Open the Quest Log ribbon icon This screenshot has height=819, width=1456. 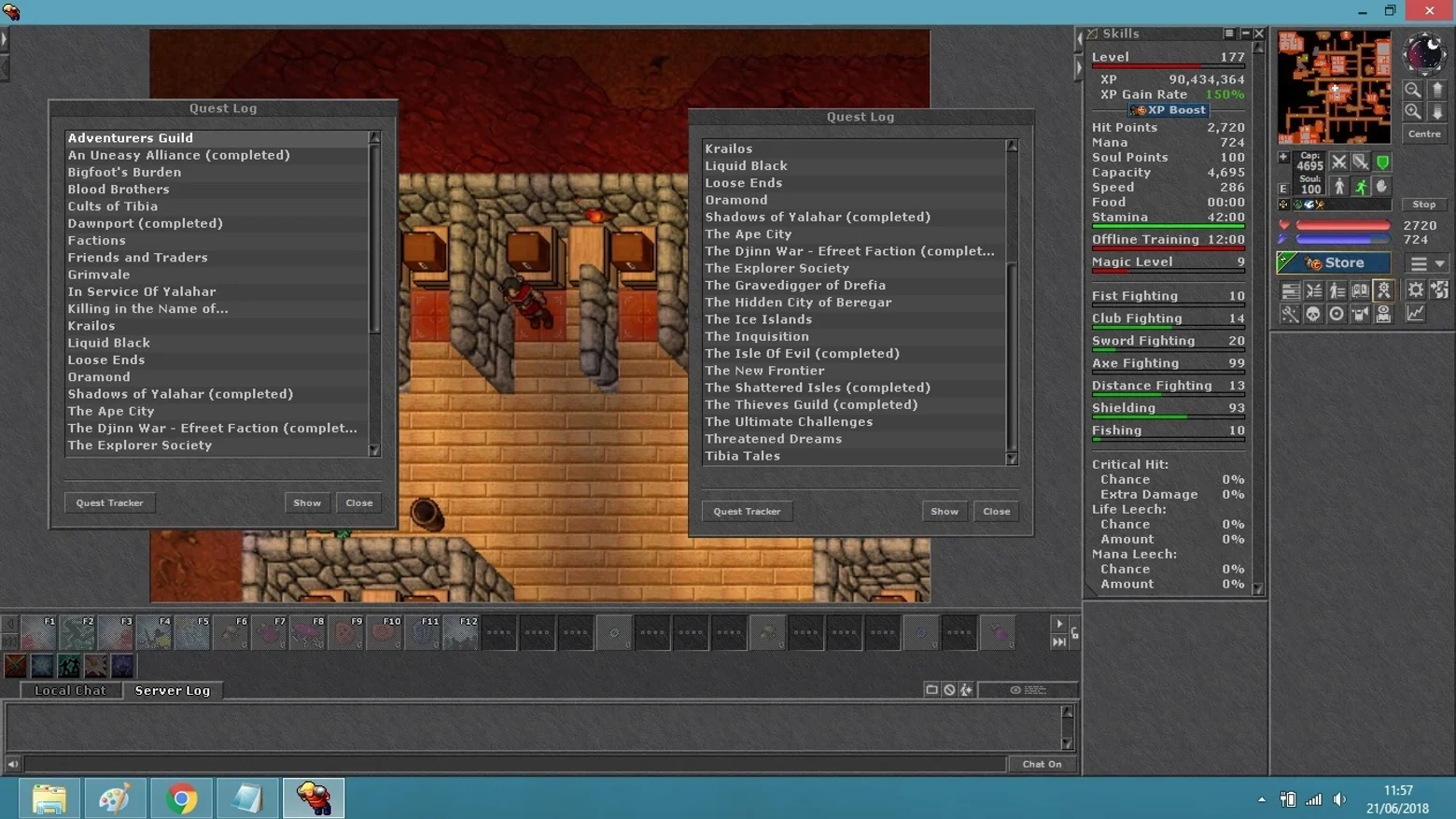coord(1383,291)
